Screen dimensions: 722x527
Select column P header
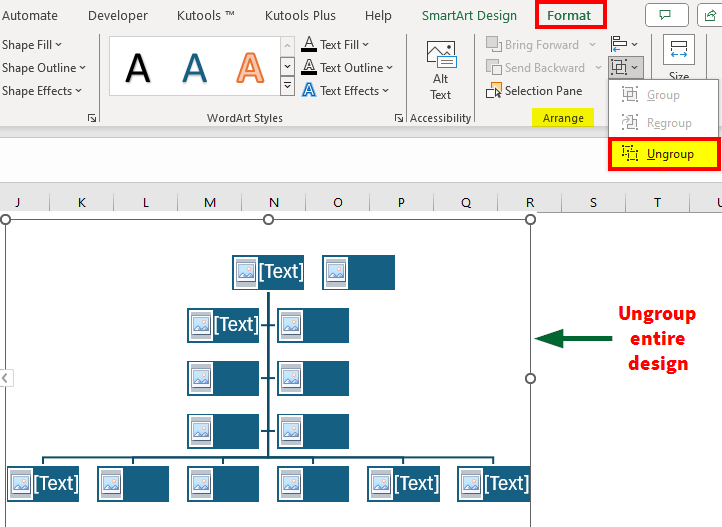point(402,203)
